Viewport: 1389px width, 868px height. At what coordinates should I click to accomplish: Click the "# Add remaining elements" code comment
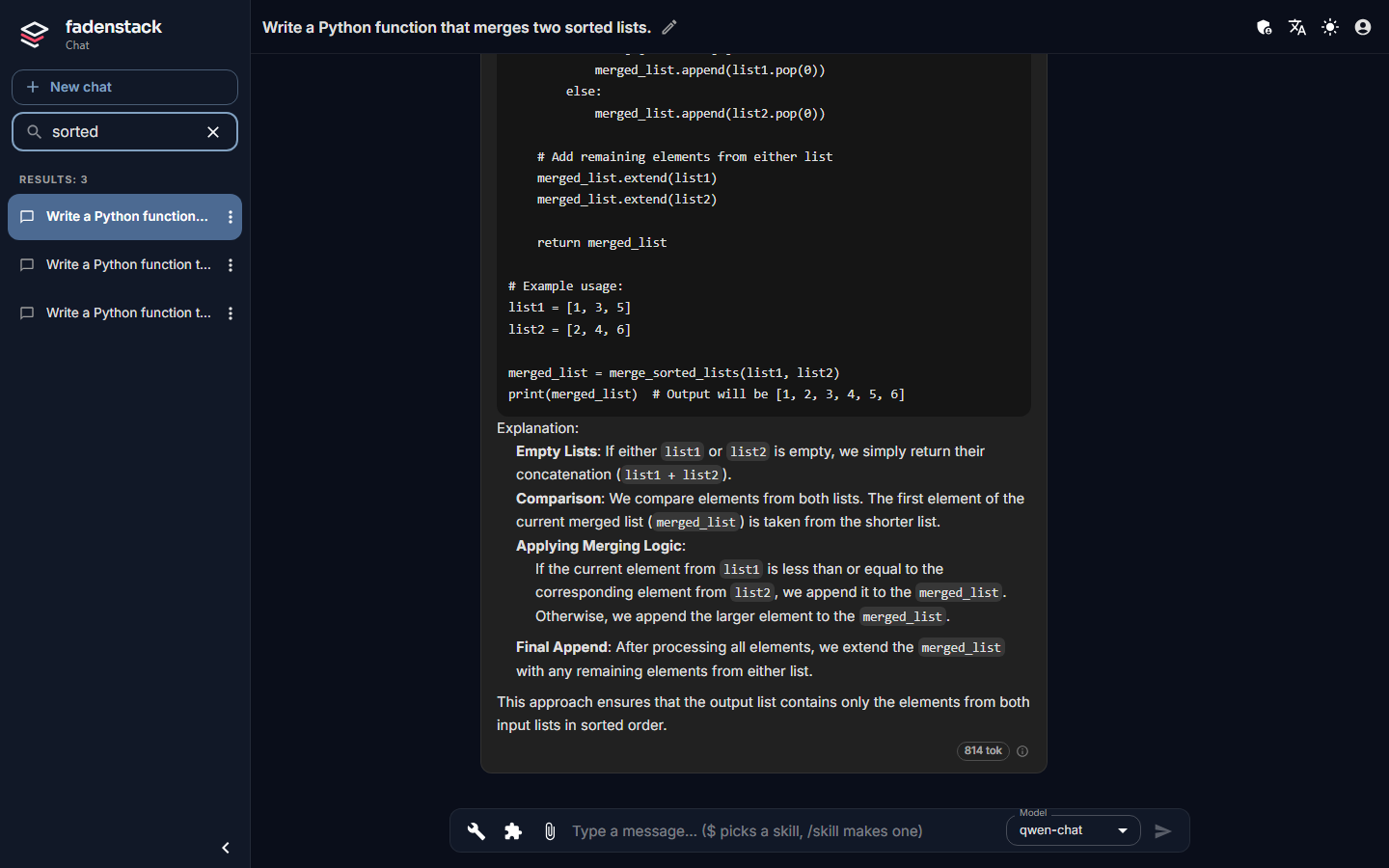click(685, 157)
